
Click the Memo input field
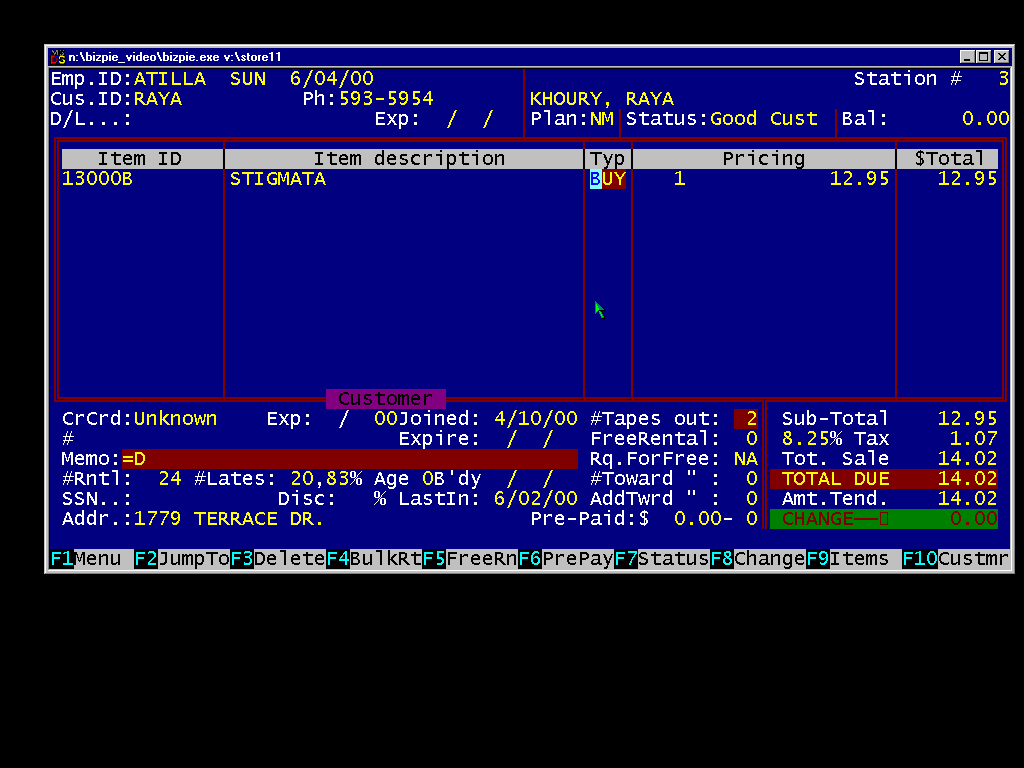pyautogui.click(x=348, y=459)
